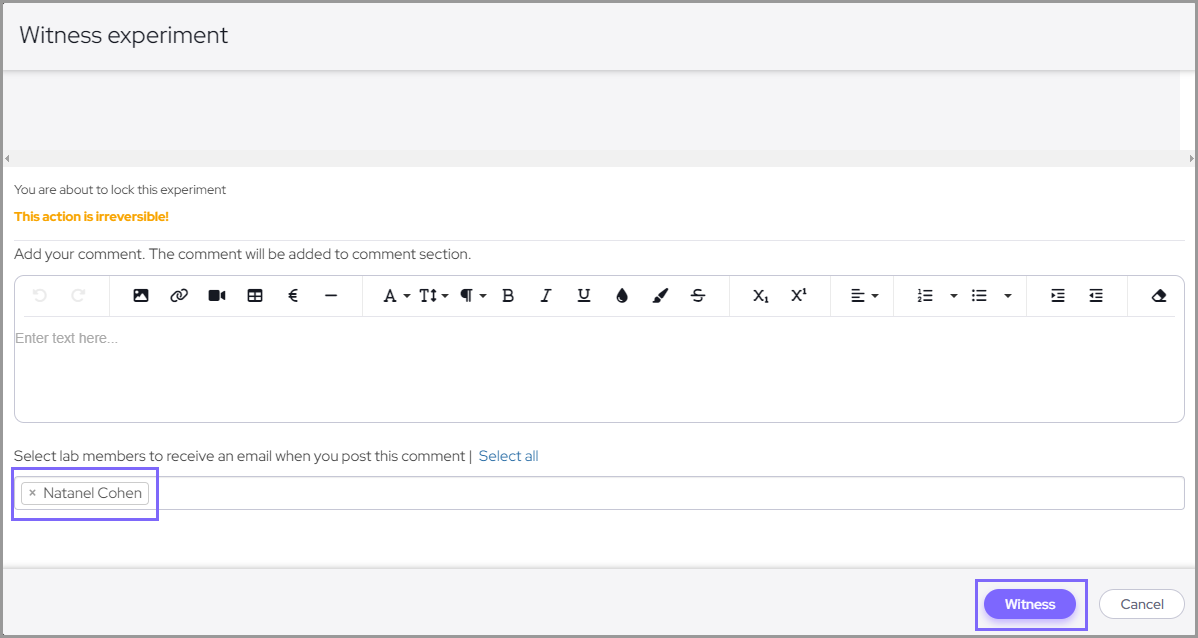The height and width of the screenshot is (638, 1198).
Task: Open the font family dropdown
Action: pos(396,296)
